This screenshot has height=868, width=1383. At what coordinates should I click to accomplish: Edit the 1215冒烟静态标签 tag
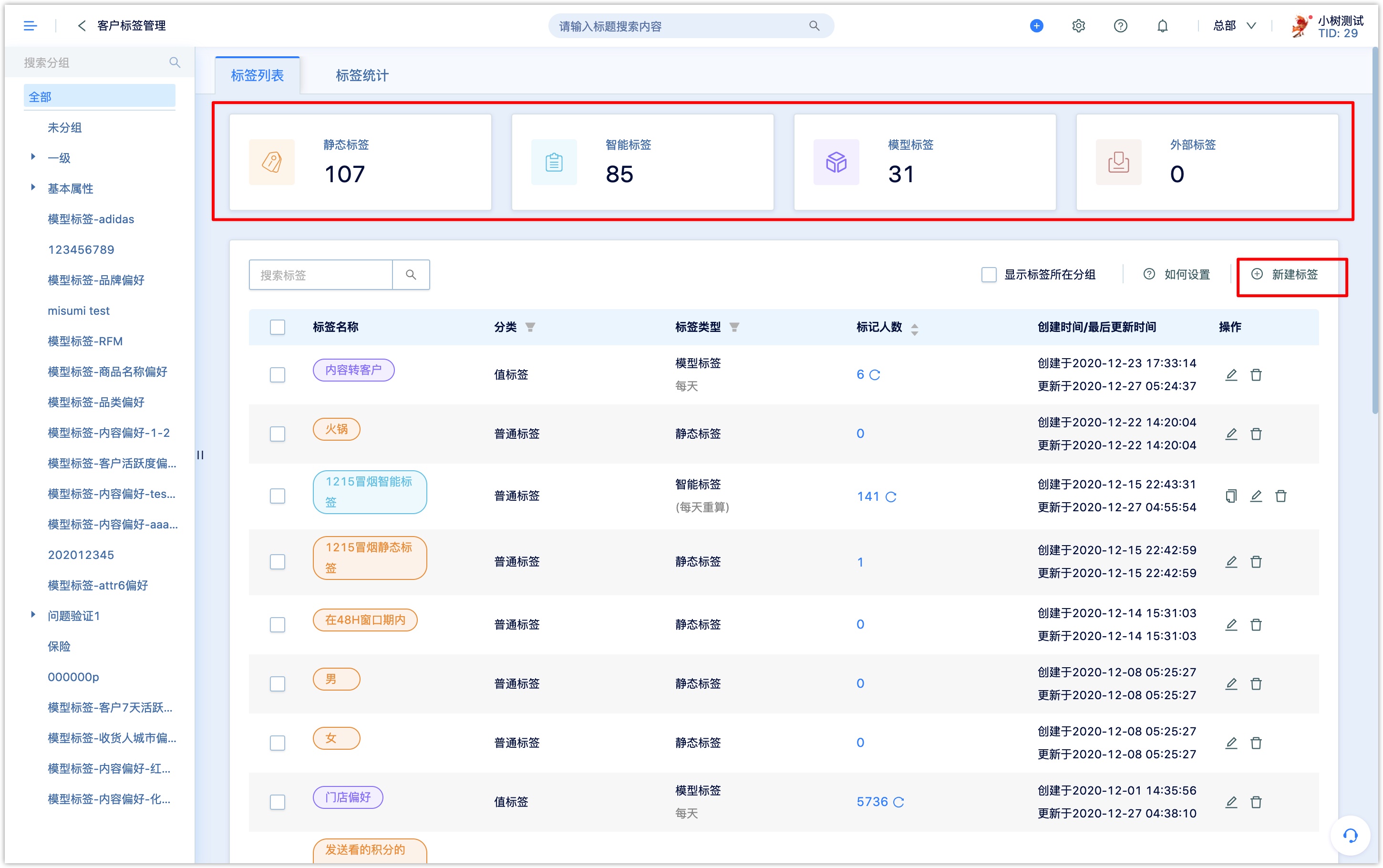tap(1231, 562)
